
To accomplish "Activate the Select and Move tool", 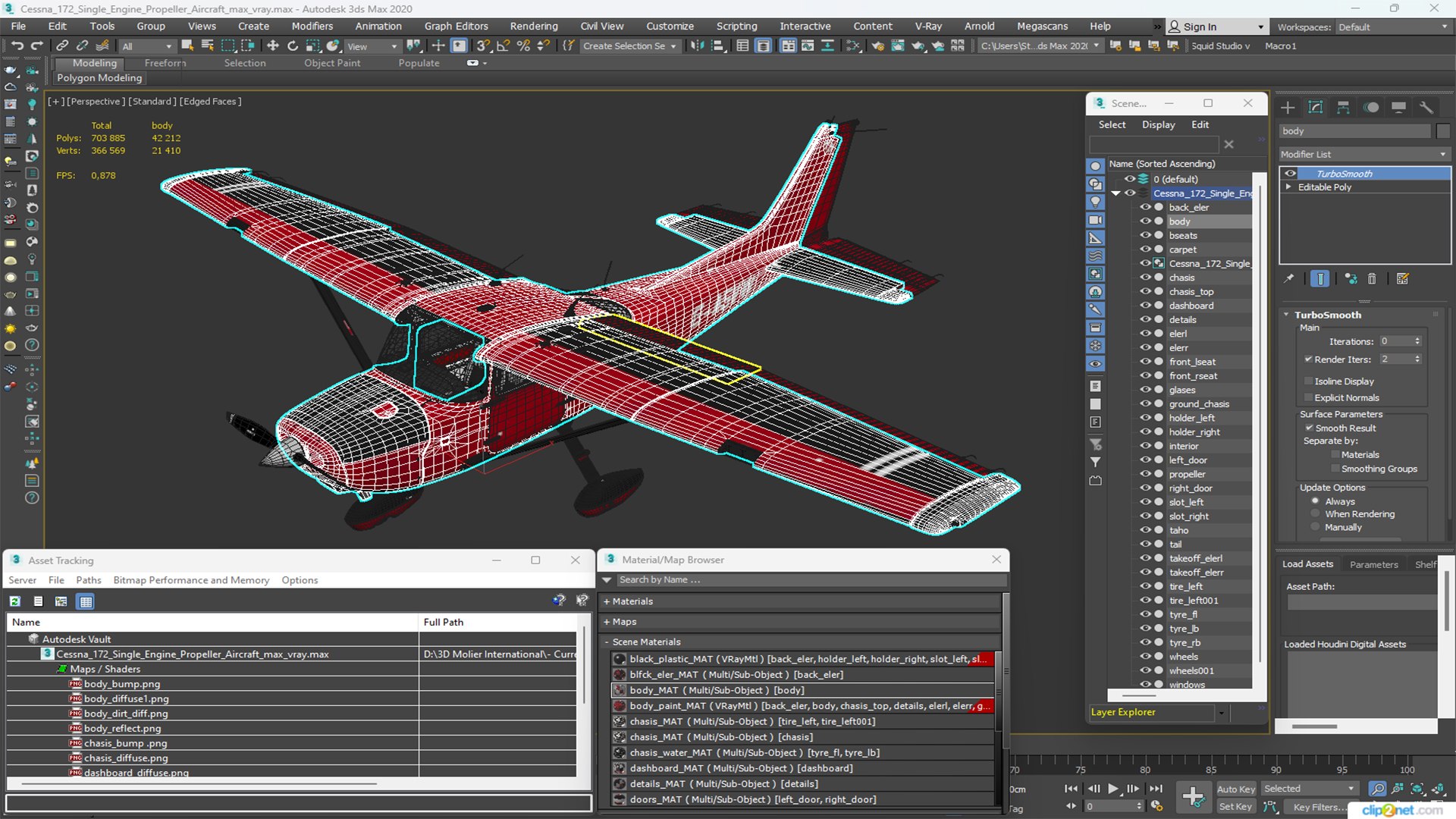I will (x=273, y=46).
